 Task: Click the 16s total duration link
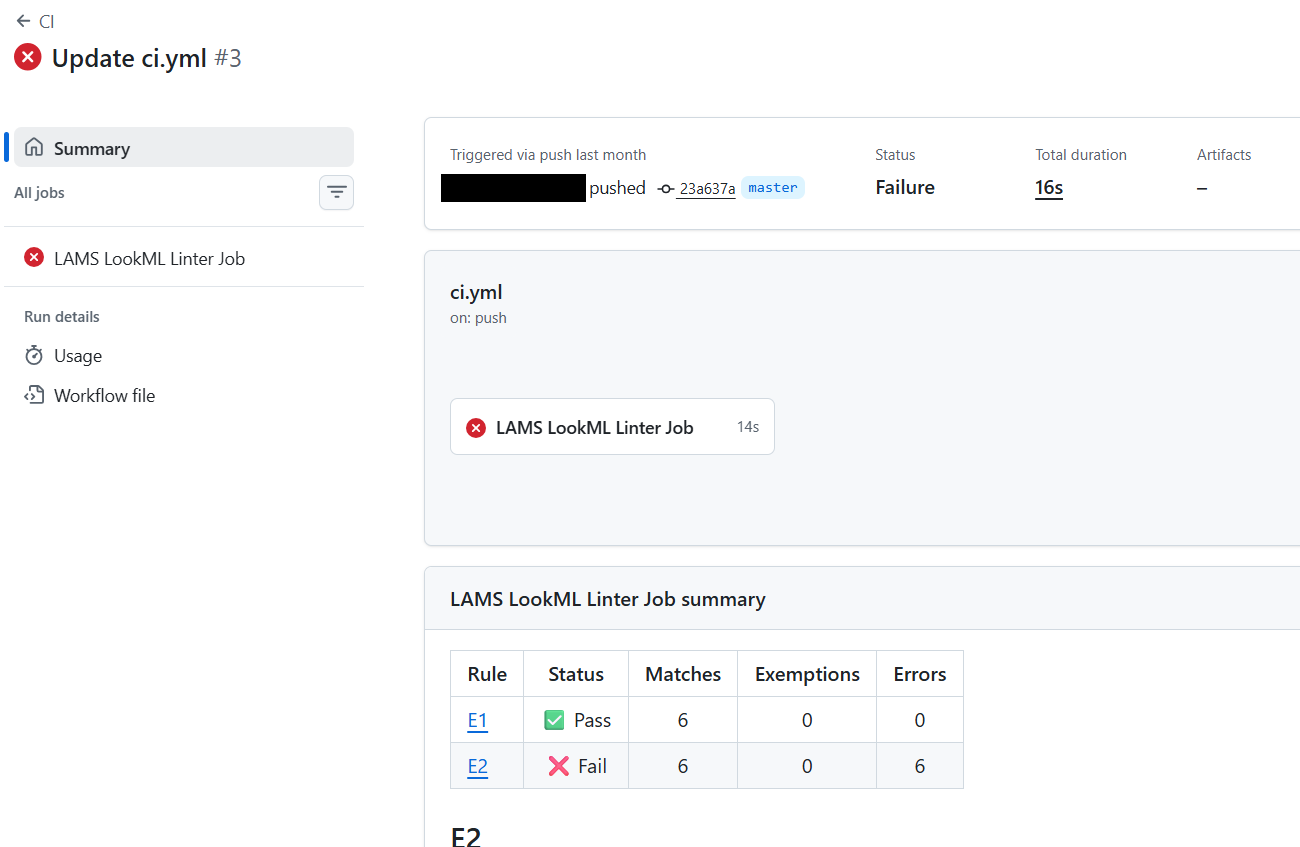click(1048, 187)
